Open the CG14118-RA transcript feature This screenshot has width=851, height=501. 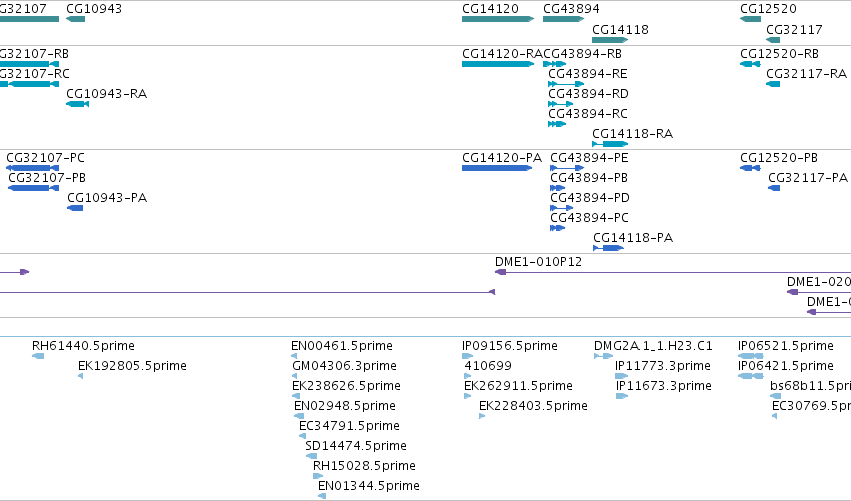click(x=610, y=144)
